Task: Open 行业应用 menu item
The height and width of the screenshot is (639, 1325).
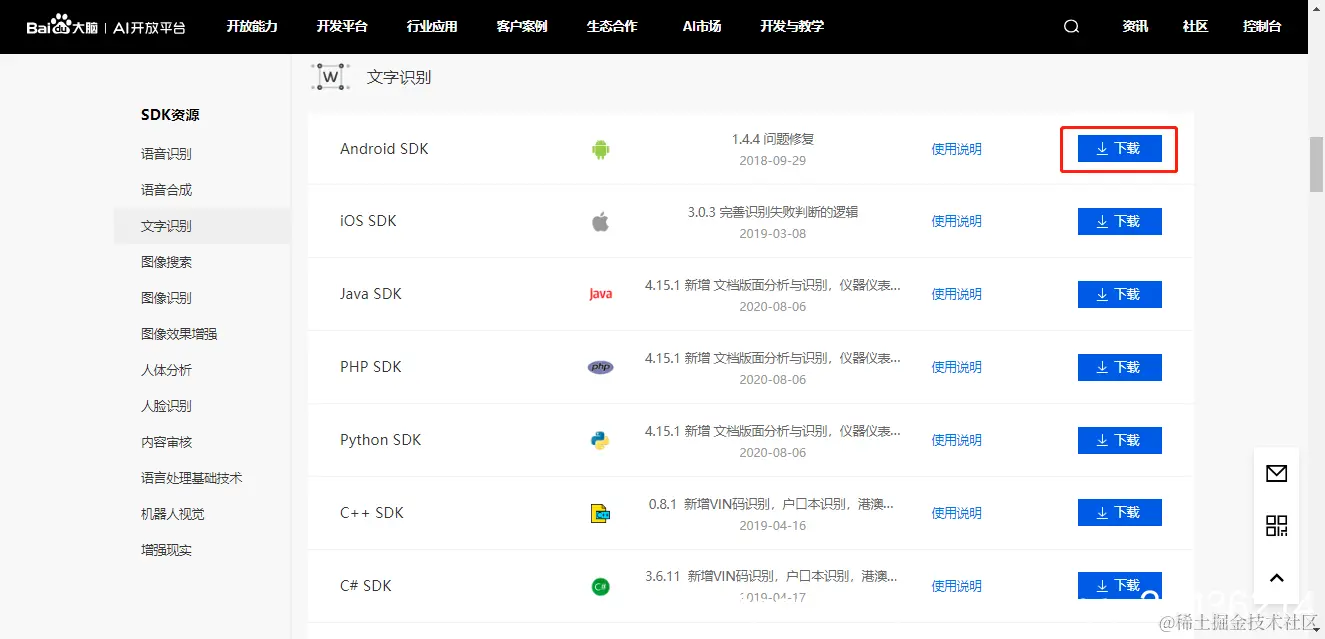Action: [x=432, y=26]
